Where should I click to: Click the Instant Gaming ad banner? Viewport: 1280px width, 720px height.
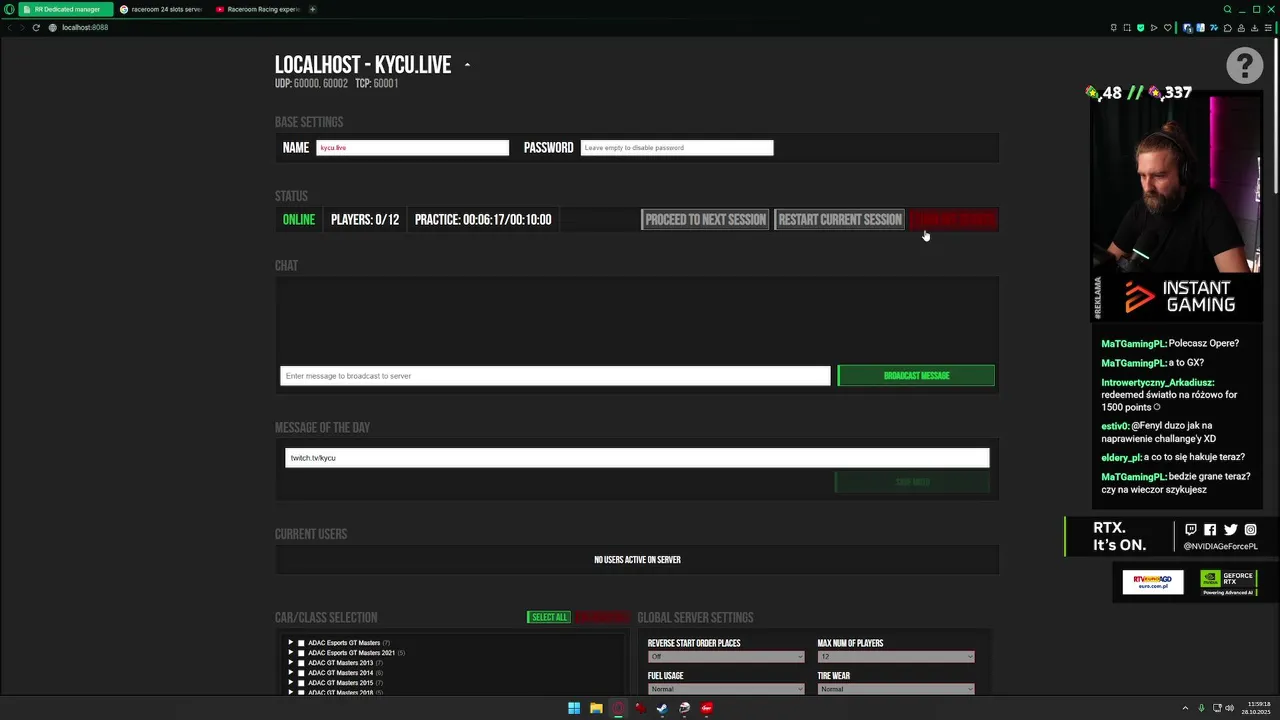[x=1176, y=297]
